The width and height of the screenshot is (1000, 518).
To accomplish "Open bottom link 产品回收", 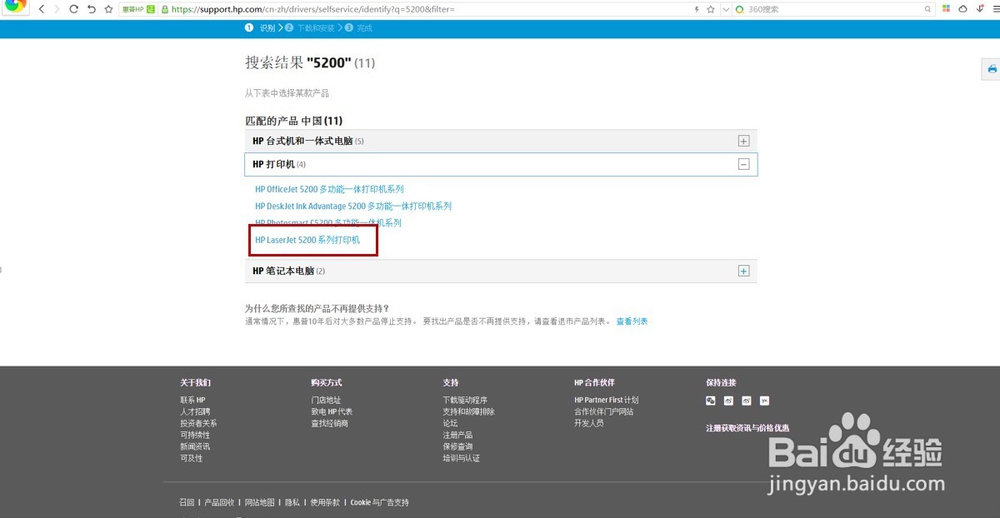I will (x=219, y=503).
